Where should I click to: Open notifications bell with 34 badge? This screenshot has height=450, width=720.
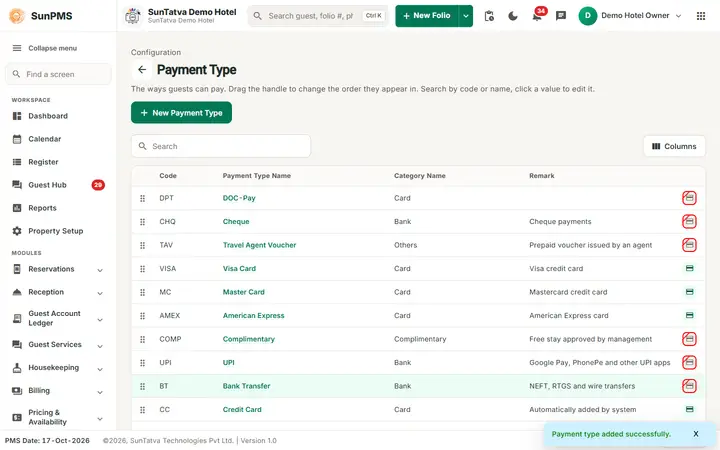537,16
